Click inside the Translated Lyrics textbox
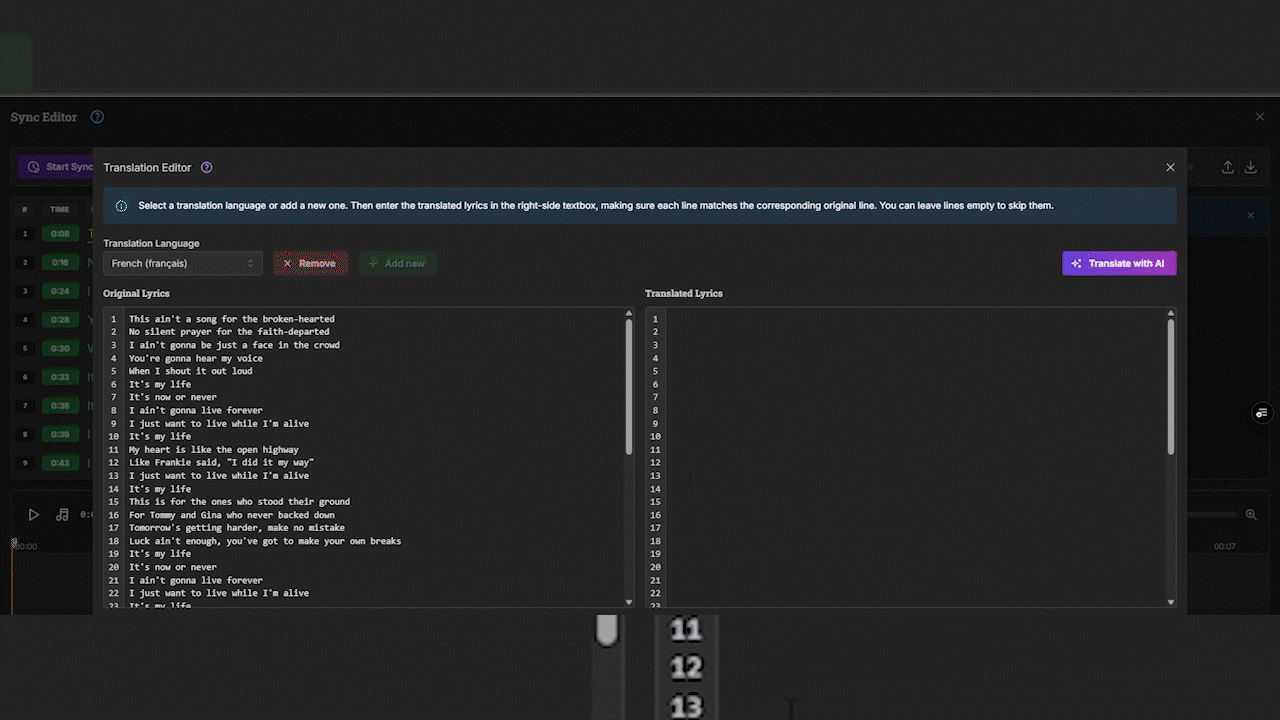This screenshot has height=720, width=1280. pos(915,457)
